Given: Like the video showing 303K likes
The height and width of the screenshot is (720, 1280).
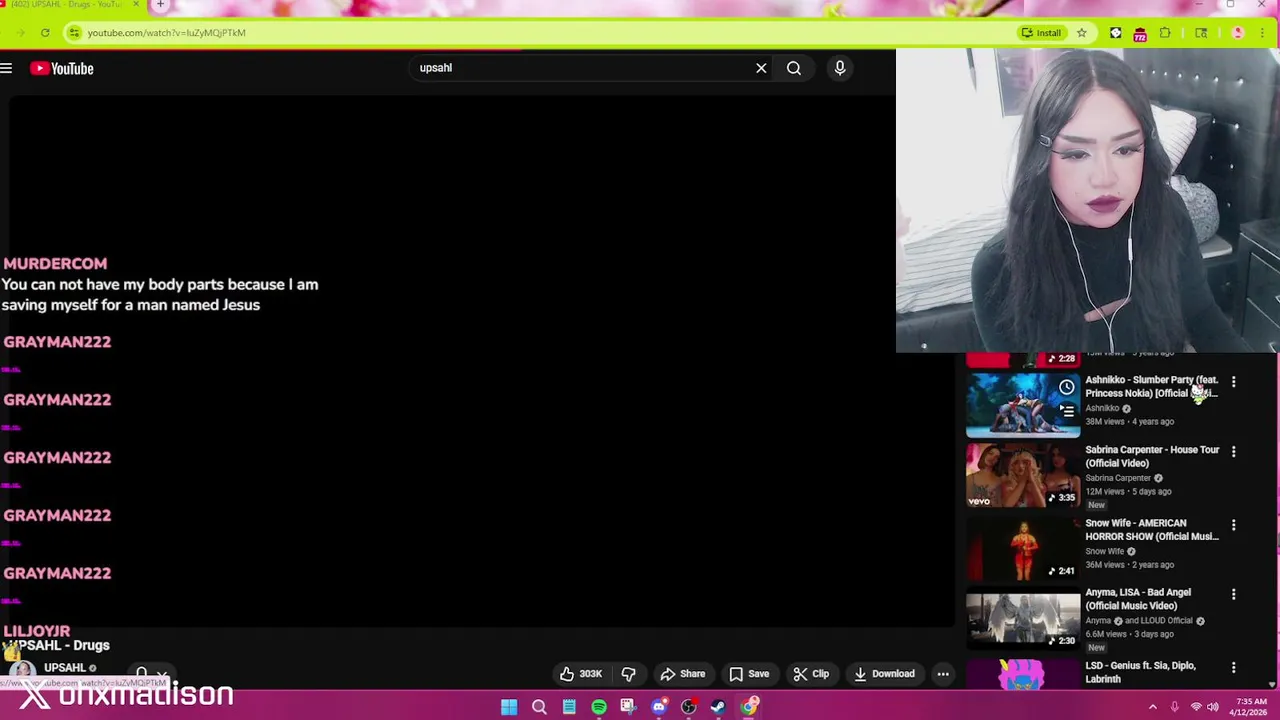Looking at the screenshot, I should [580, 674].
